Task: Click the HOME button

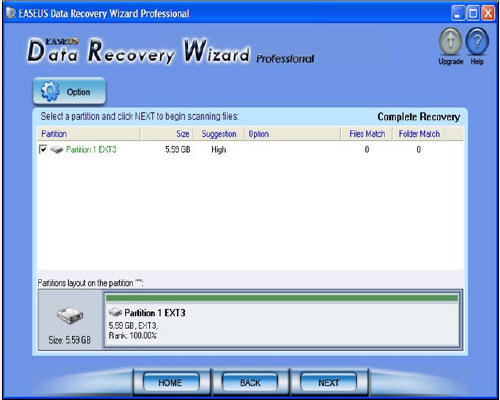Action: pyautogui.click(x=171, y=382)
